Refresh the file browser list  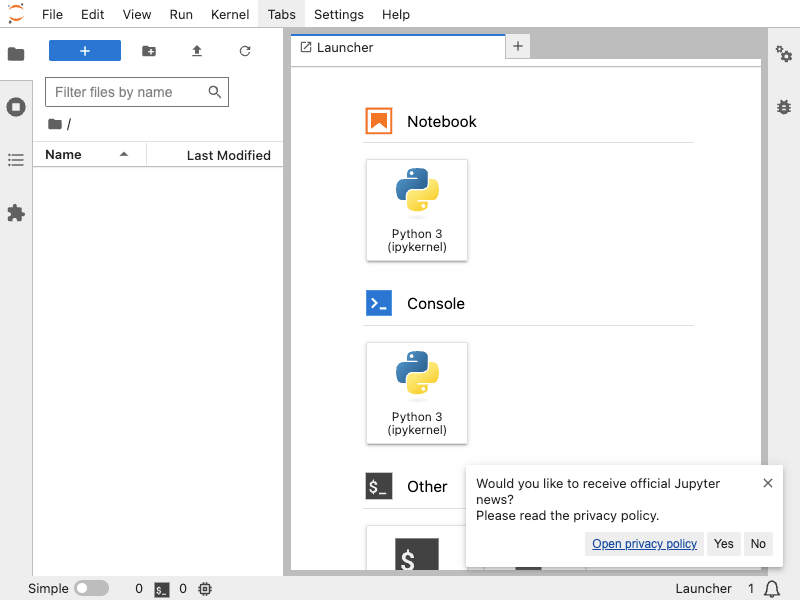[x=245, y=51]
